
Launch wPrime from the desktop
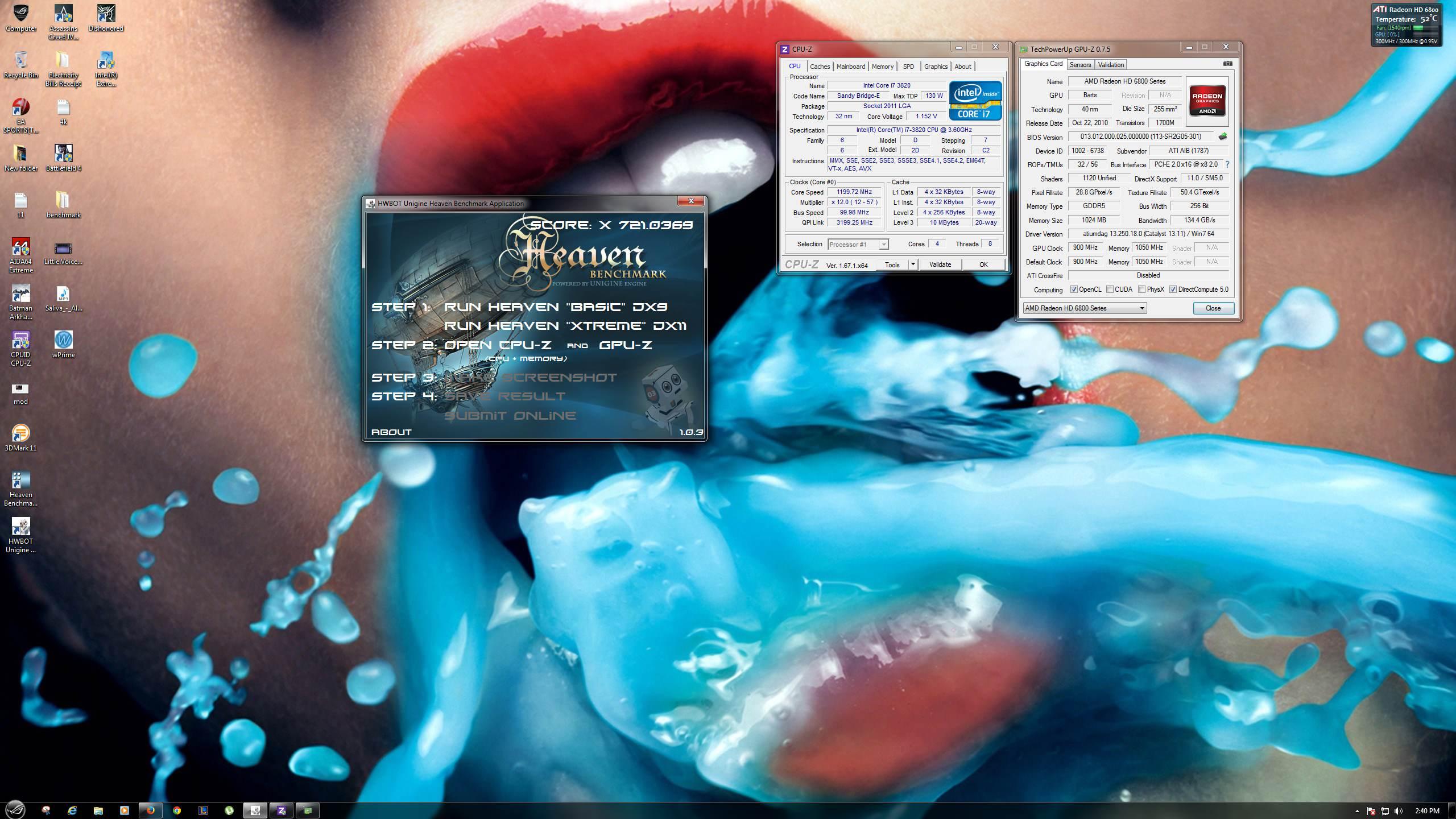click(63, 345)
